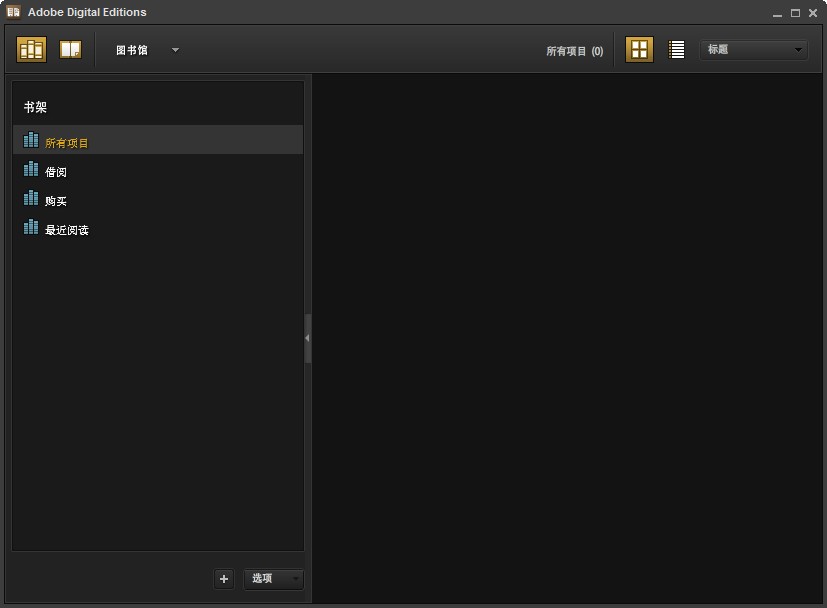Select the 借阅 bookshelf
Viewport: 827px width, 608px height.
coord(158,169)
